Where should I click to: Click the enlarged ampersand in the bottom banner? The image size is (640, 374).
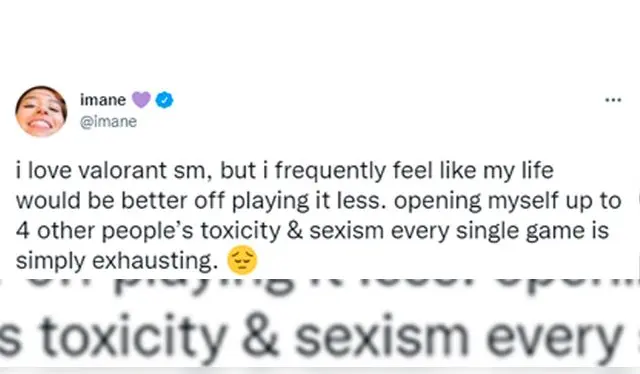(x=260, y=337)
